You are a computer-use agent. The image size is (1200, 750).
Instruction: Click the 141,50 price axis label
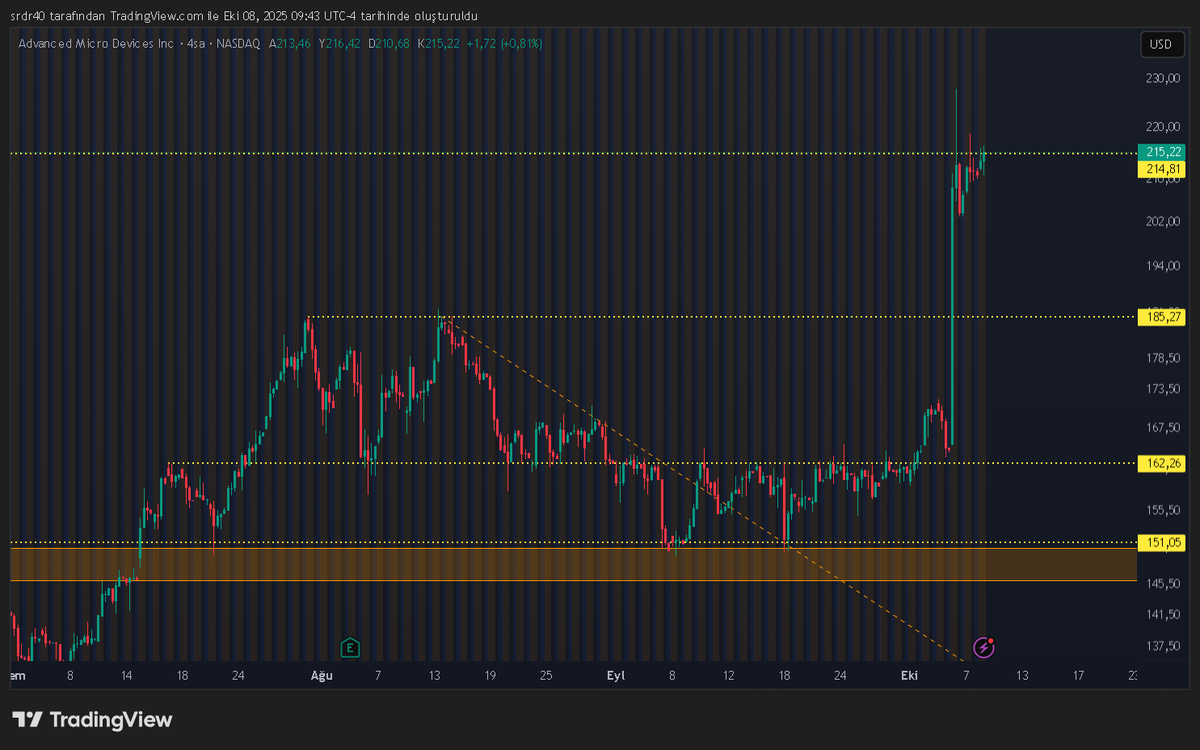coord(1163,614)
